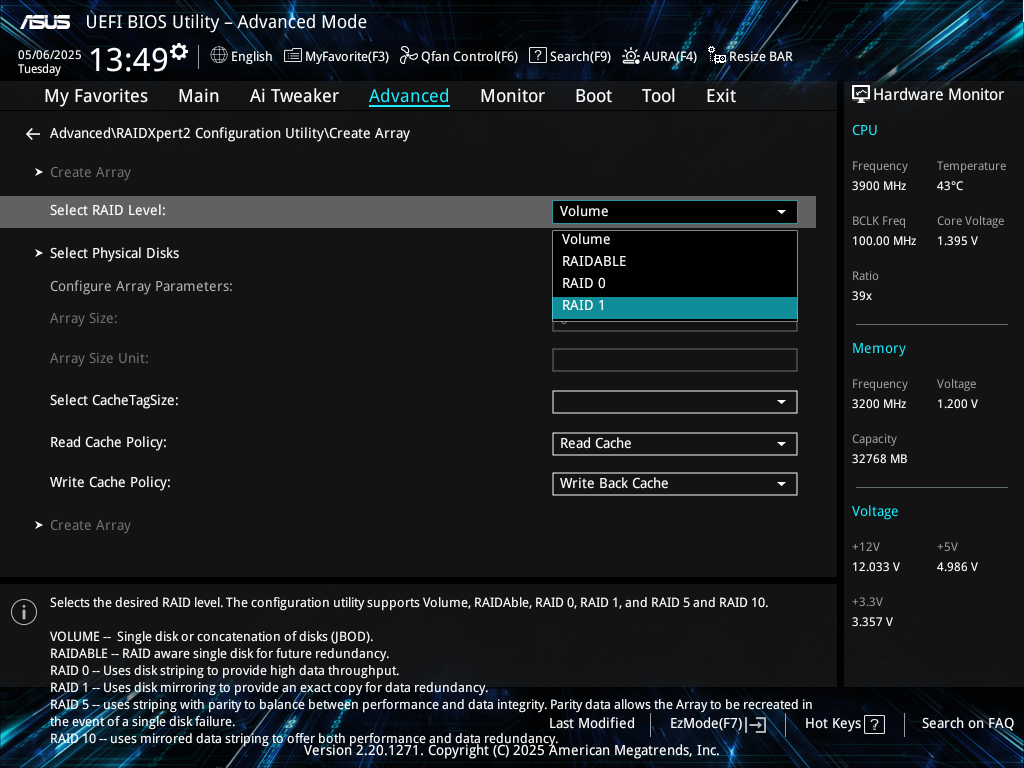The height and width of the screenshot is (768, 1024).
Task: Select RAIDABLE in RAID level list
Action: pos(674,261)
